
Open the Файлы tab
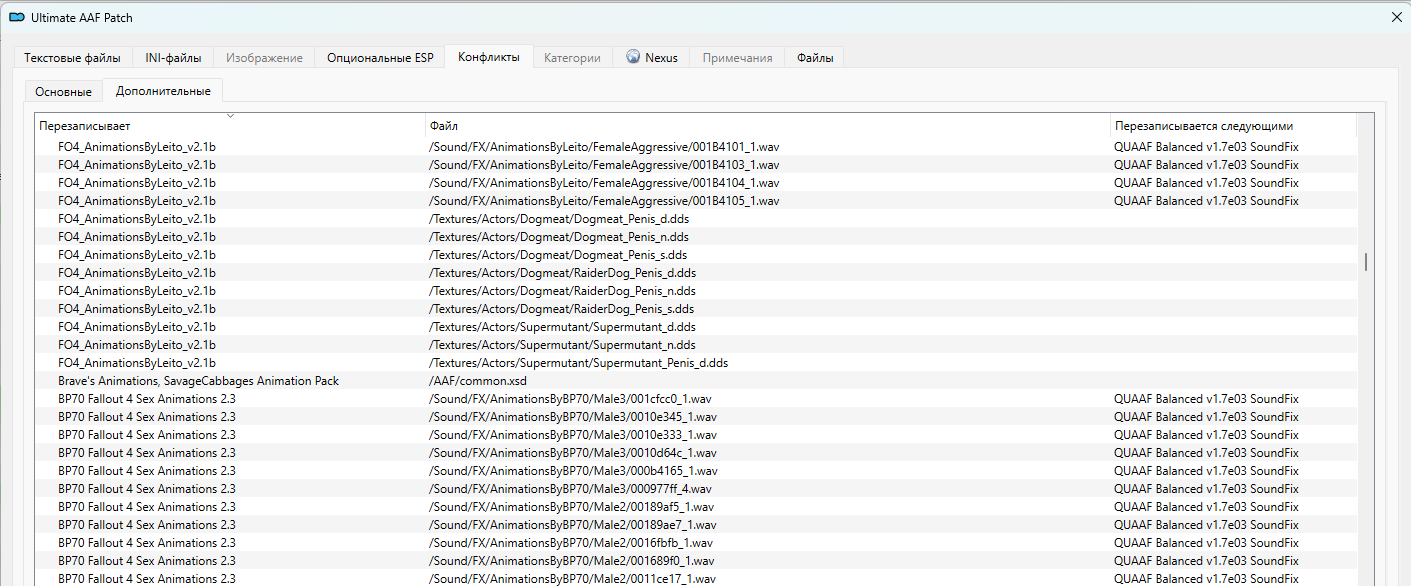click(814, 58)
